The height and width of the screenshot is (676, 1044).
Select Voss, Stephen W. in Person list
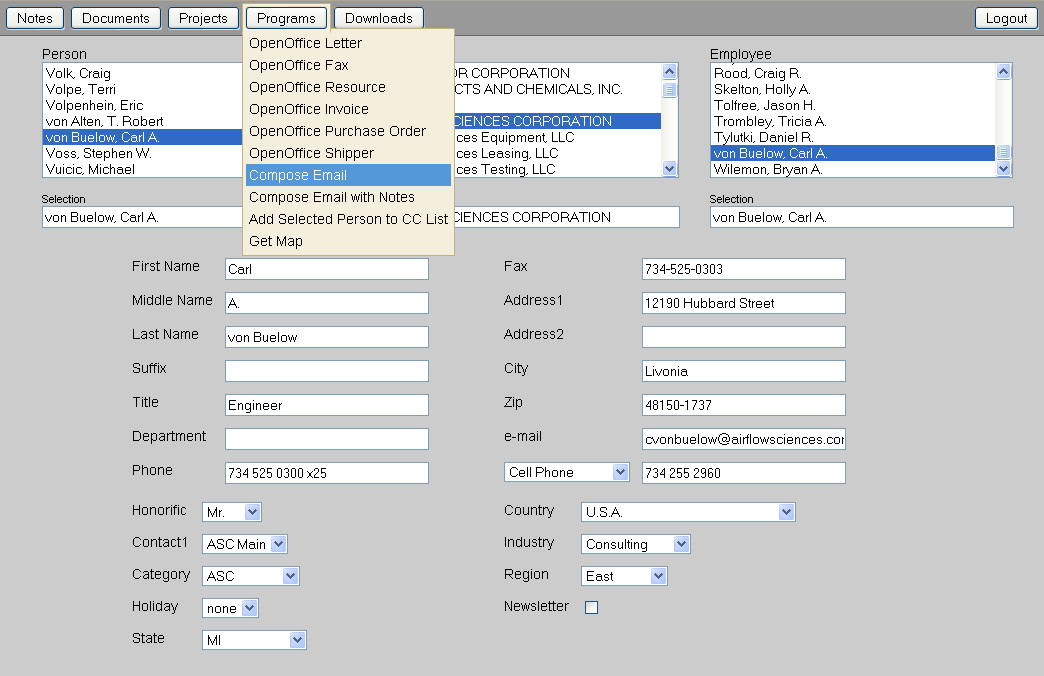(98, 153)
